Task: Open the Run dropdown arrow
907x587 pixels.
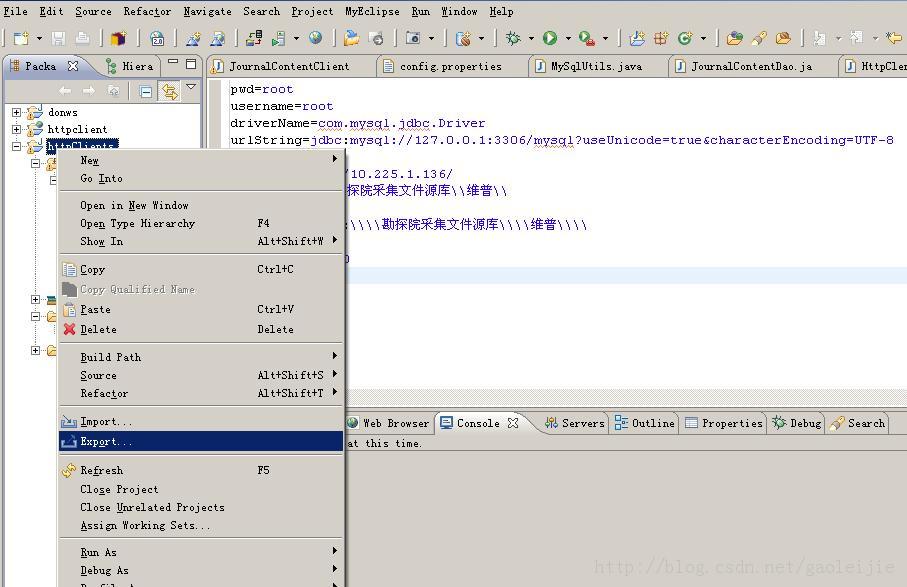Action: 568,39
